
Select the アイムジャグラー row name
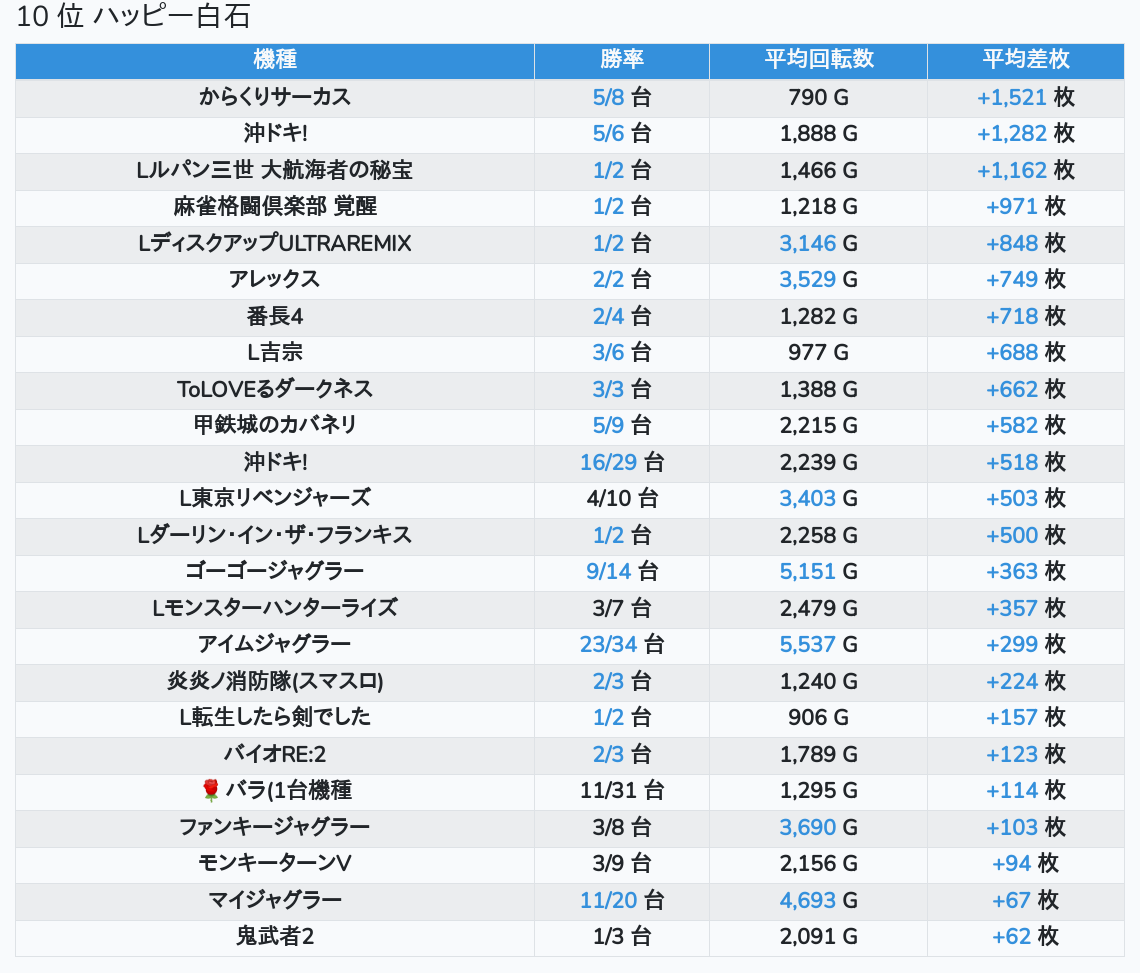click(275, 644)
